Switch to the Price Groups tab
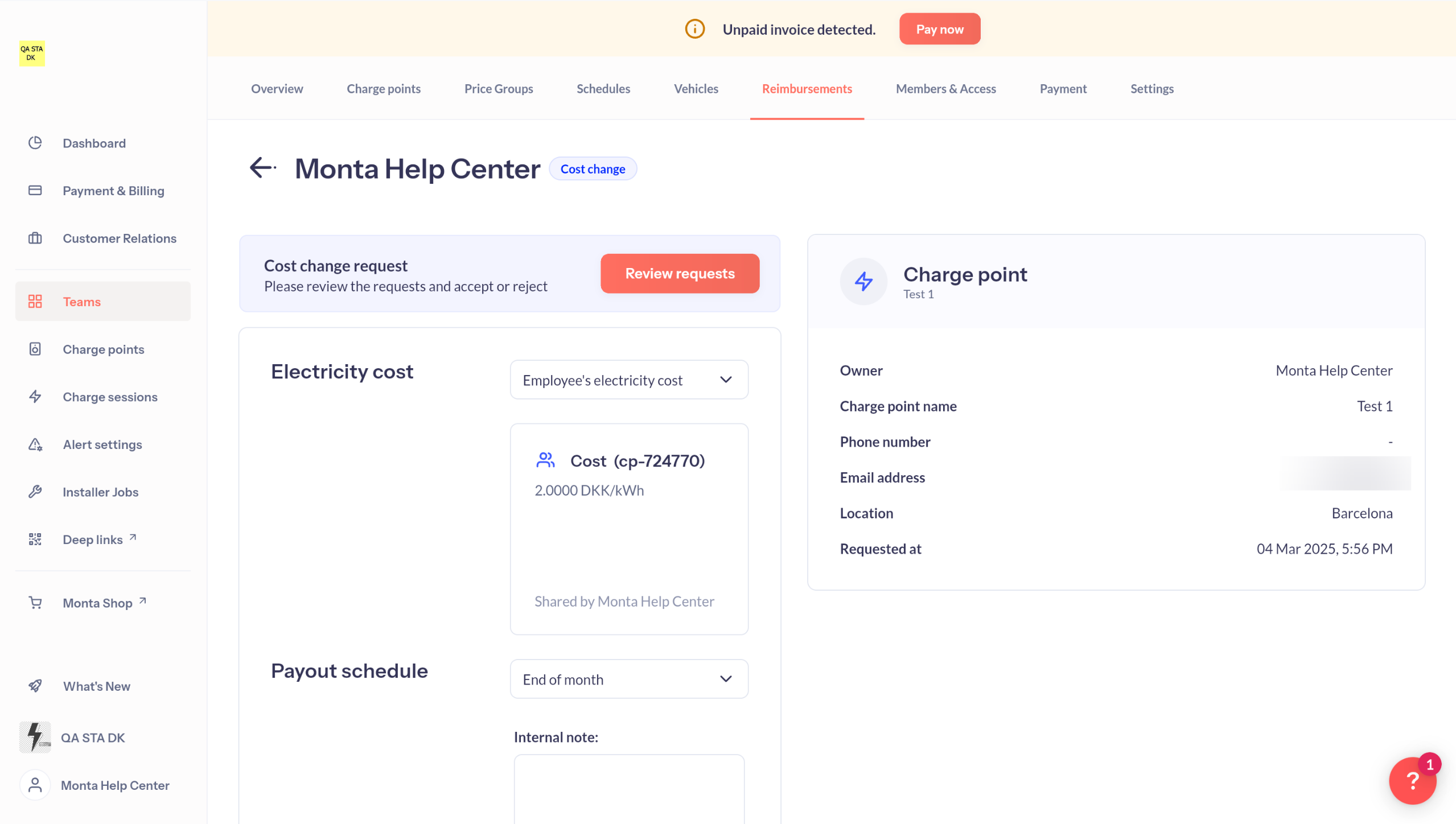1456x824 pixels. click(498, 89)
